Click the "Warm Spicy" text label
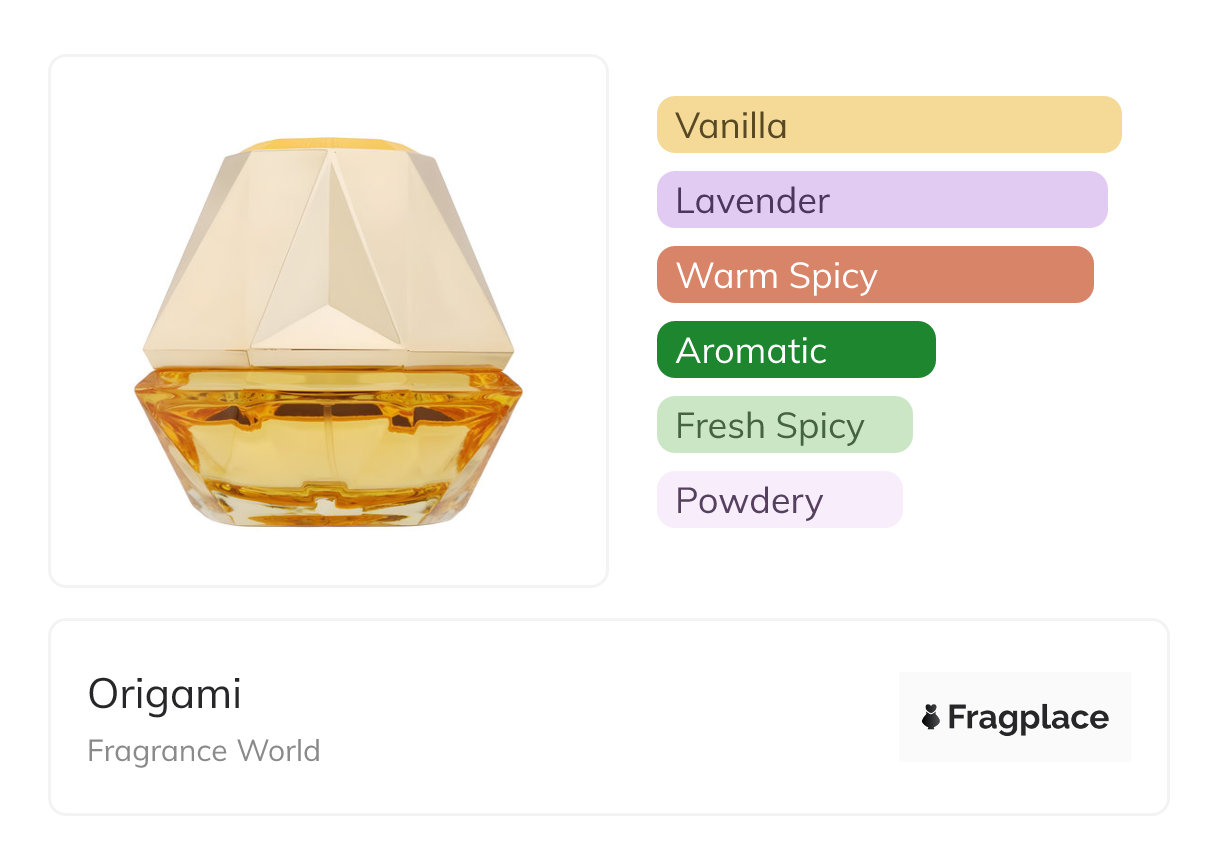The image size is (1218, 864). point(776,276)
